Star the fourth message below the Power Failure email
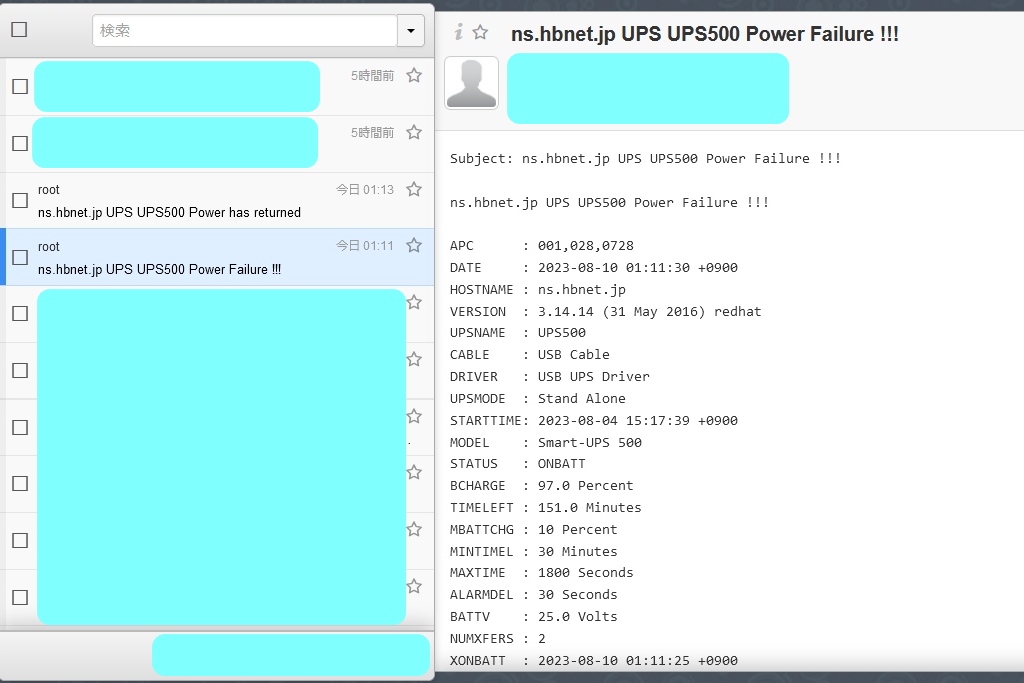This screenshot has height=683, width=1024. pyautogui.click(x=414, y=472)
